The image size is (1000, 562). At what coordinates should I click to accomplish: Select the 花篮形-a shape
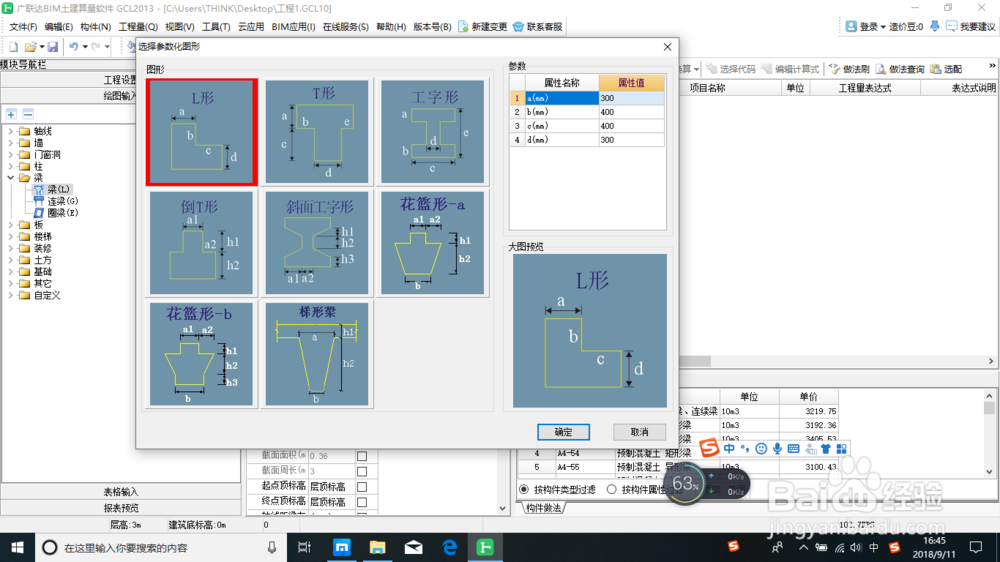(432, 243)
